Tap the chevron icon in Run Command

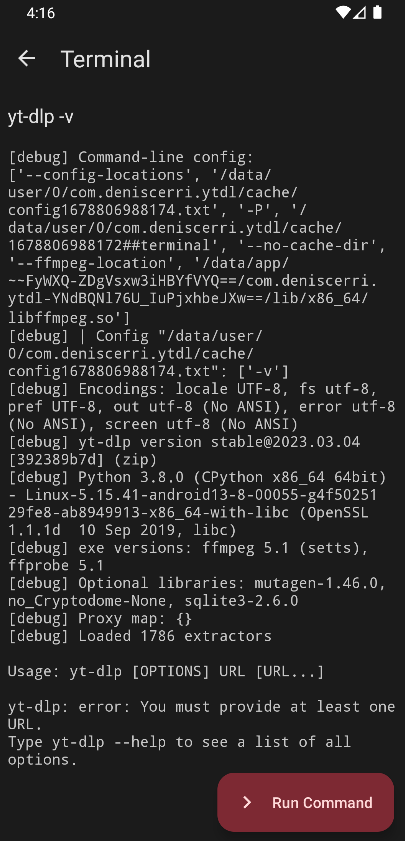tap(247, 802)
